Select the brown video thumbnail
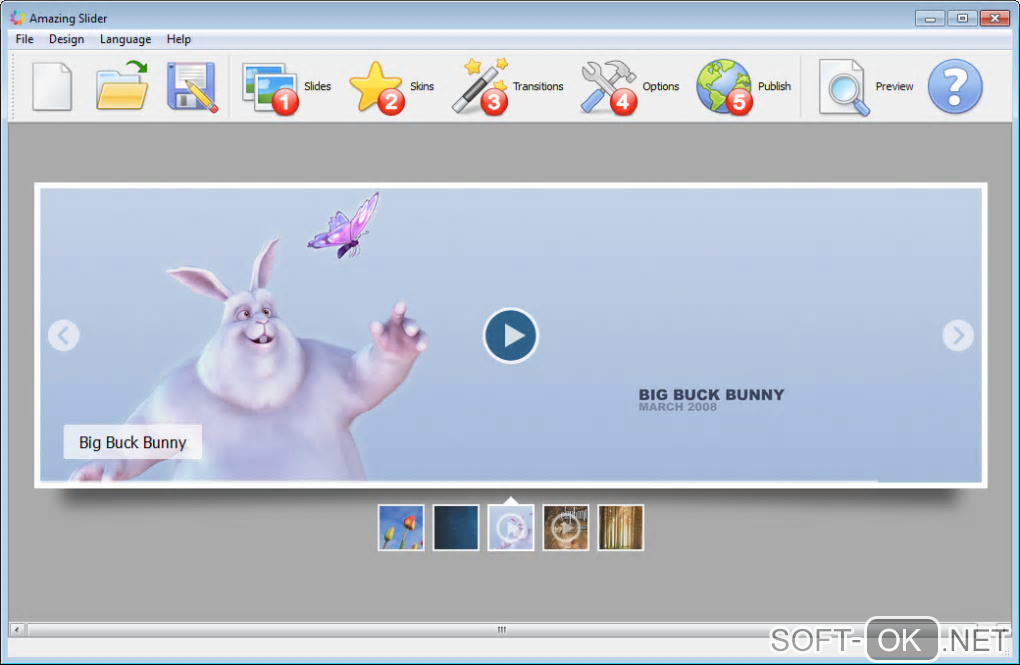This screenshot has width=1020, height=665. pyautogui.click(x=565, y=528)
